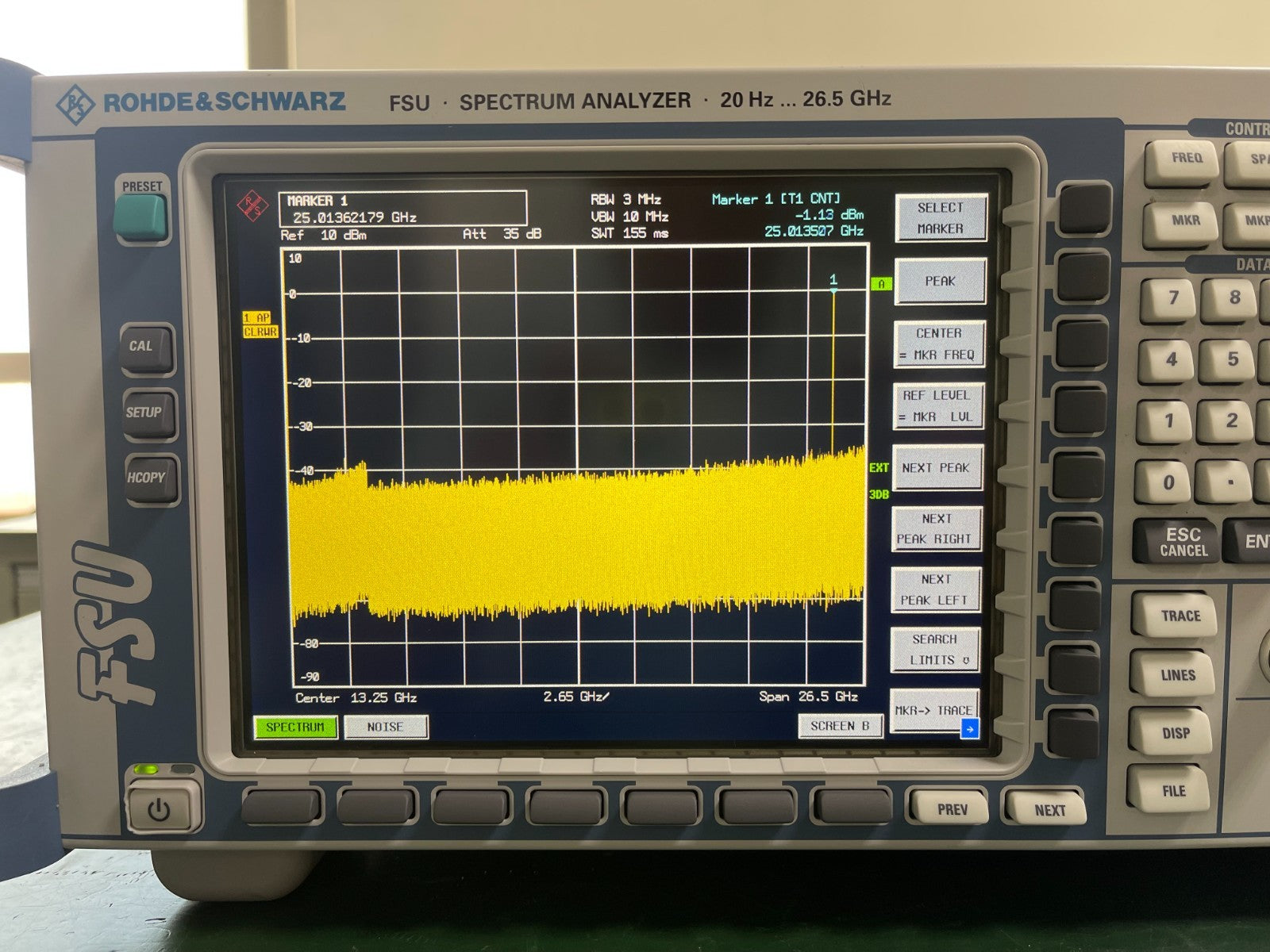The width and height of the screenshot is (1270, 952).
Task: Tap the PEAK softkey
Action: (940, 282)
